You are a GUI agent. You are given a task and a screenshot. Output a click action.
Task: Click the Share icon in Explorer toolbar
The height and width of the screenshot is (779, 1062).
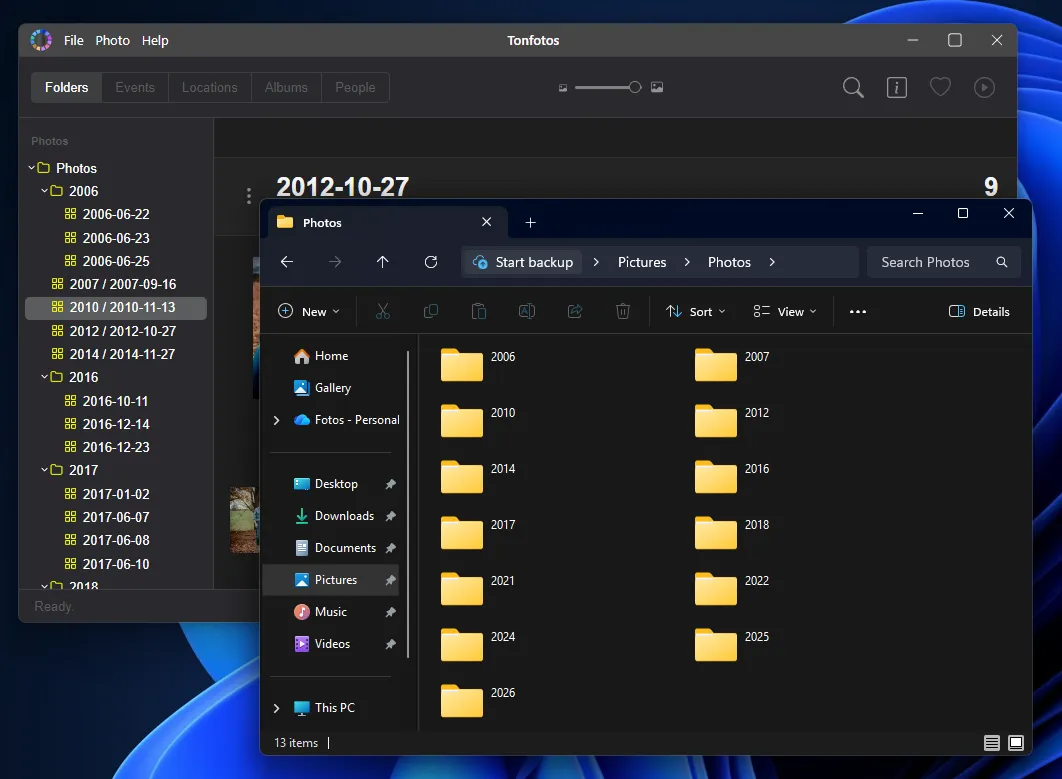pos(575,312)
